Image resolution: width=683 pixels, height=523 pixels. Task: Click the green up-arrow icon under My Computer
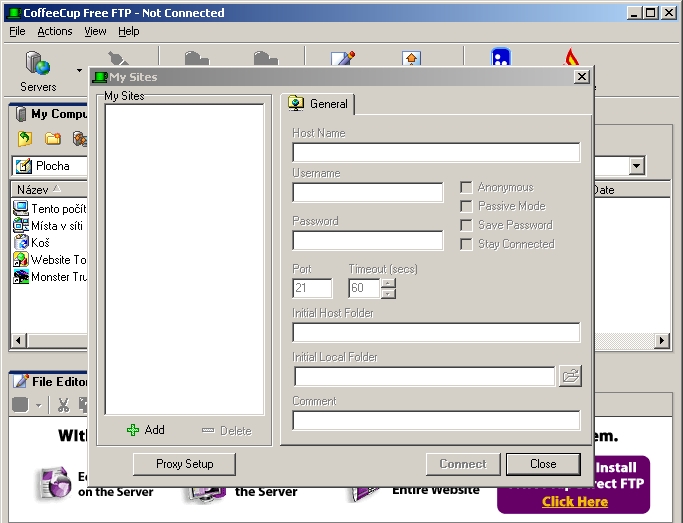(25, 138)
